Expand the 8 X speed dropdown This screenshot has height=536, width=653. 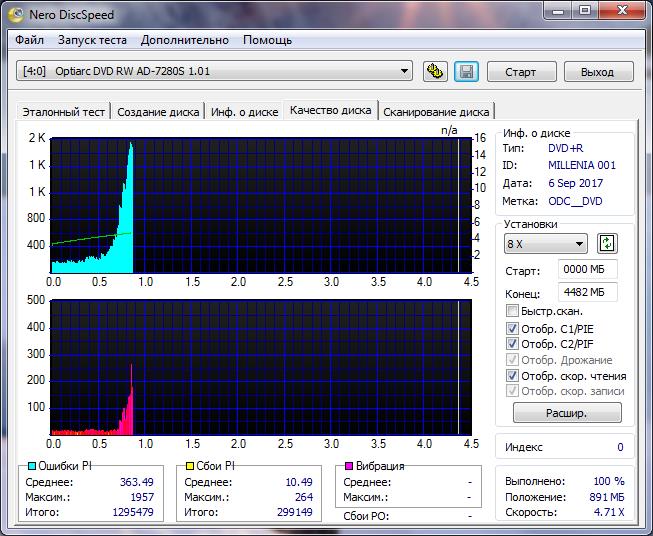click(x=546, y=244)
